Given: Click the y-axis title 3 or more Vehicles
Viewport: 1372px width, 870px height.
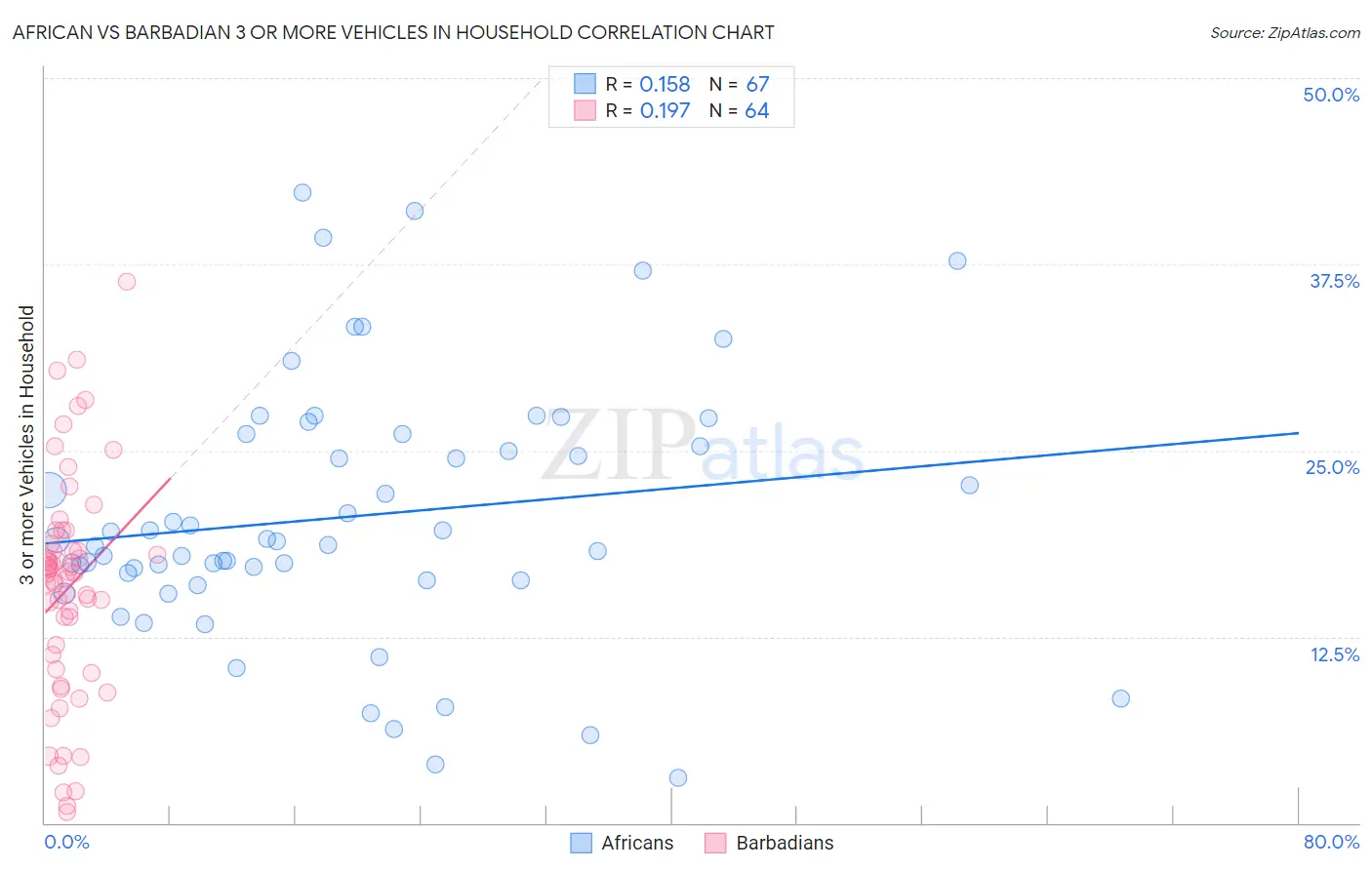Looking at the screenshot, I should 27,445.
